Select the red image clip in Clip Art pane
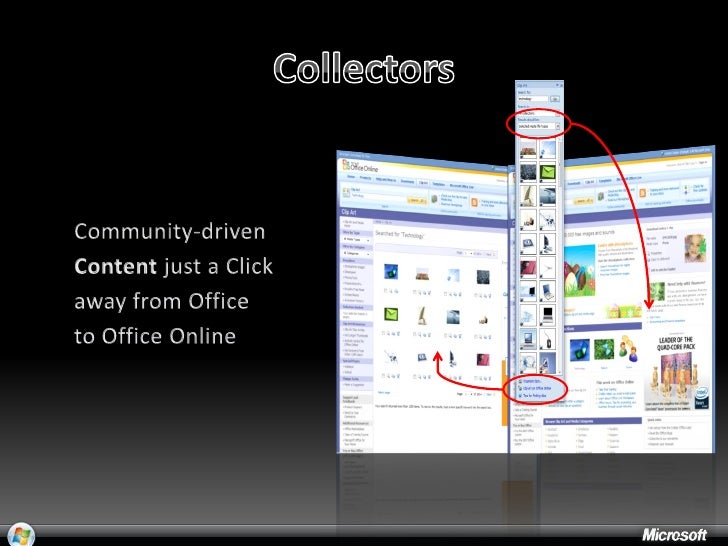Viewport: 728px width, 546px height. (x=528, y=267)
